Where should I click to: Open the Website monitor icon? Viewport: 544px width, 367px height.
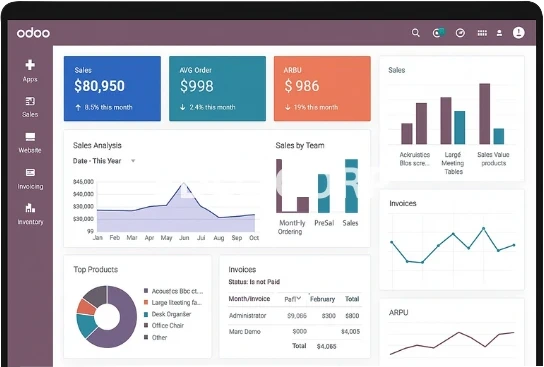coord(30,137)
